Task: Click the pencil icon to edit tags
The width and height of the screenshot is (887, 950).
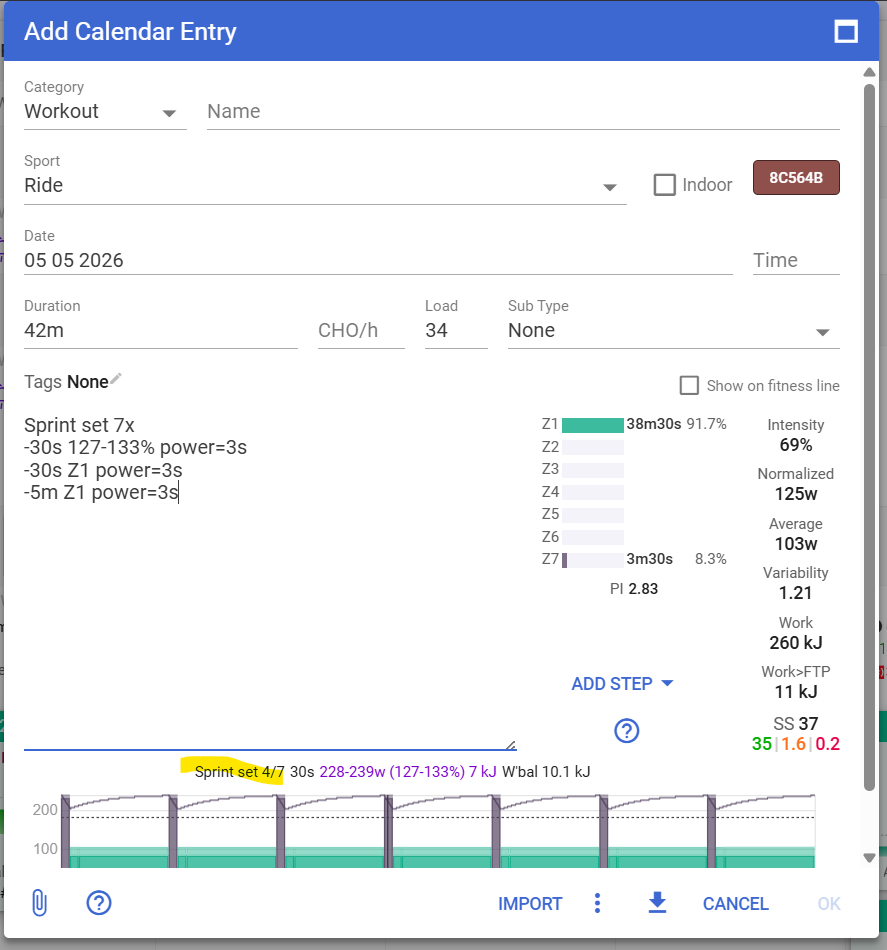Action: [x=116, y=379]
